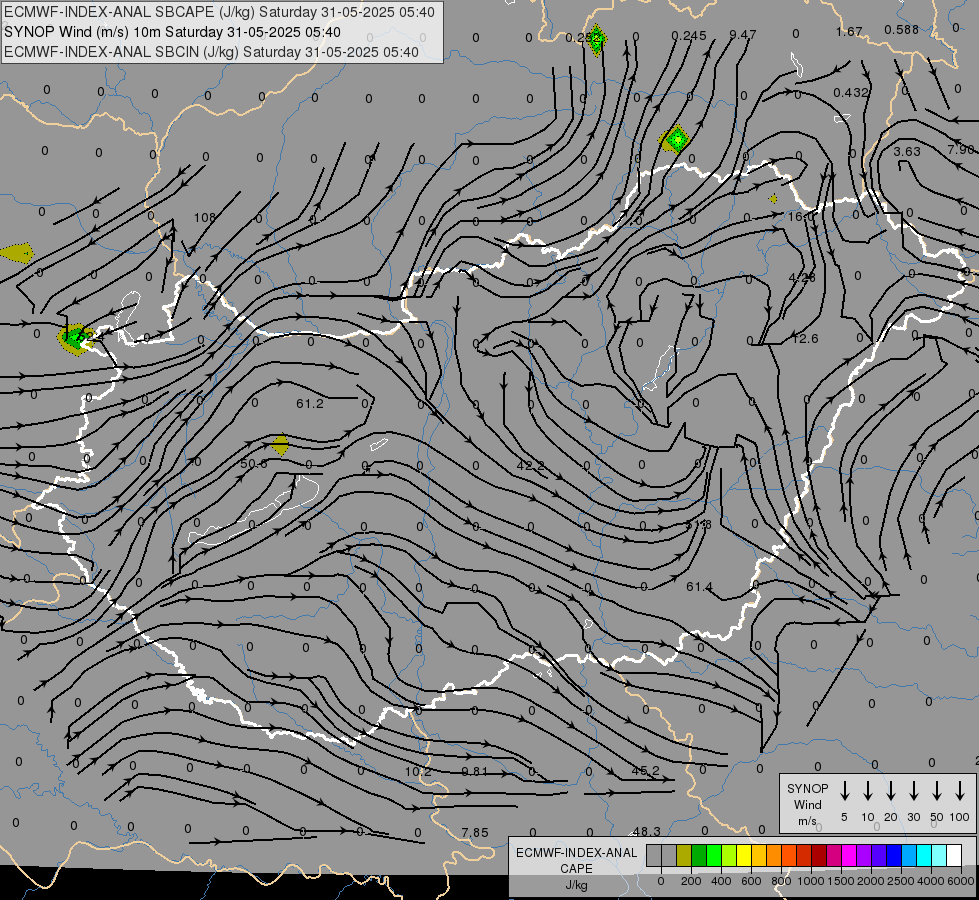Image resolution: width=979 pixels, height=900 pixels.
Task: Click the green CAPE marker beside 0.245
Action: 597,39
